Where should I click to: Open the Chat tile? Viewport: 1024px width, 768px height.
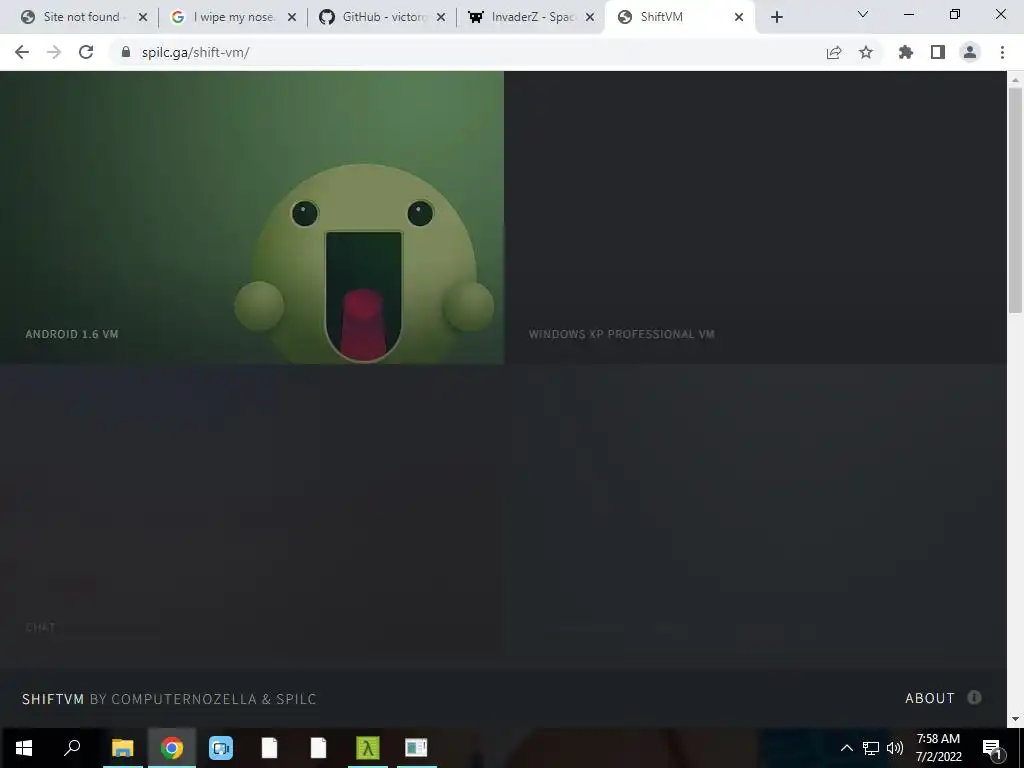click(x=251, y=510)
